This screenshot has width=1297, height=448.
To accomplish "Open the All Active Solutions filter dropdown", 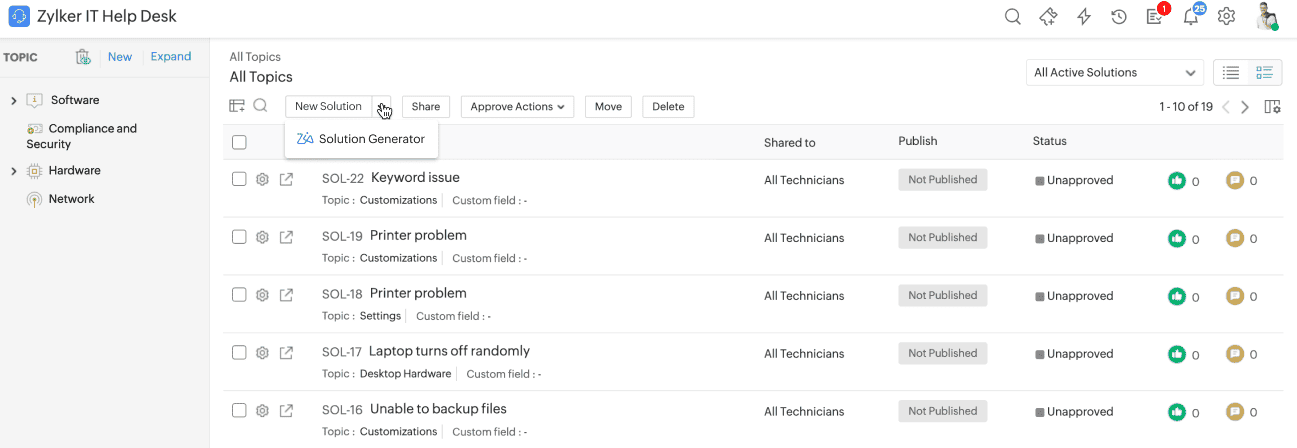I will [x=1114, y=73].
